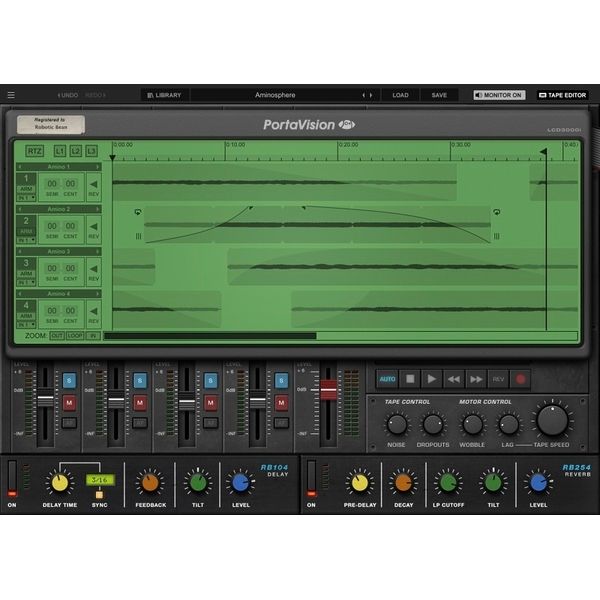Arm track 3 for recording
This screenshot has height=600, width=600.
[26, 274]
